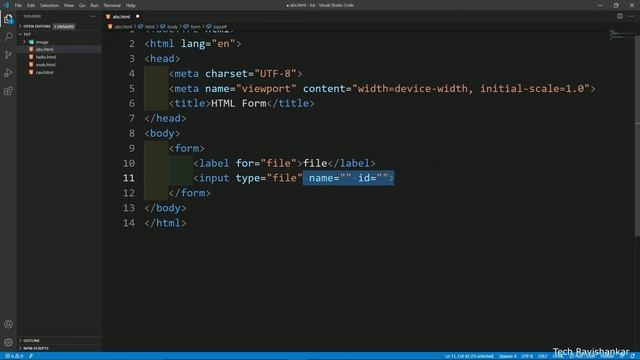Expand the Open Editors section
This screenshot has width=640, height=360.
[36, 27]
